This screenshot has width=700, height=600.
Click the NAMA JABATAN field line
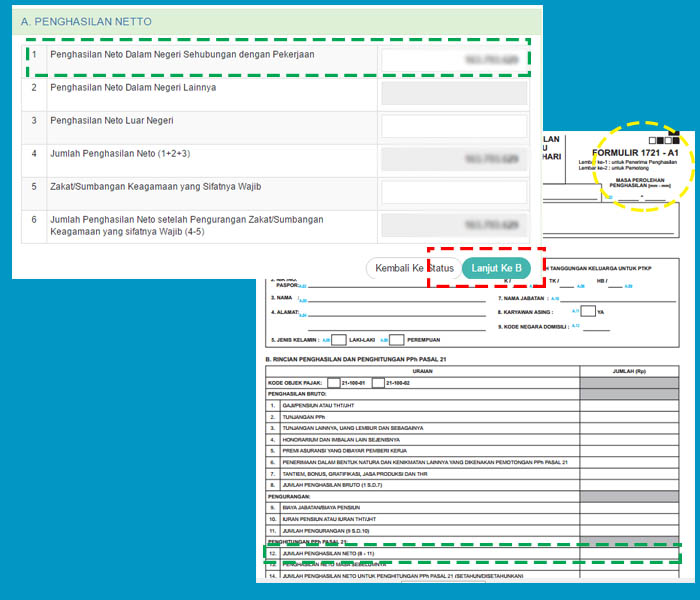[618, 299]
